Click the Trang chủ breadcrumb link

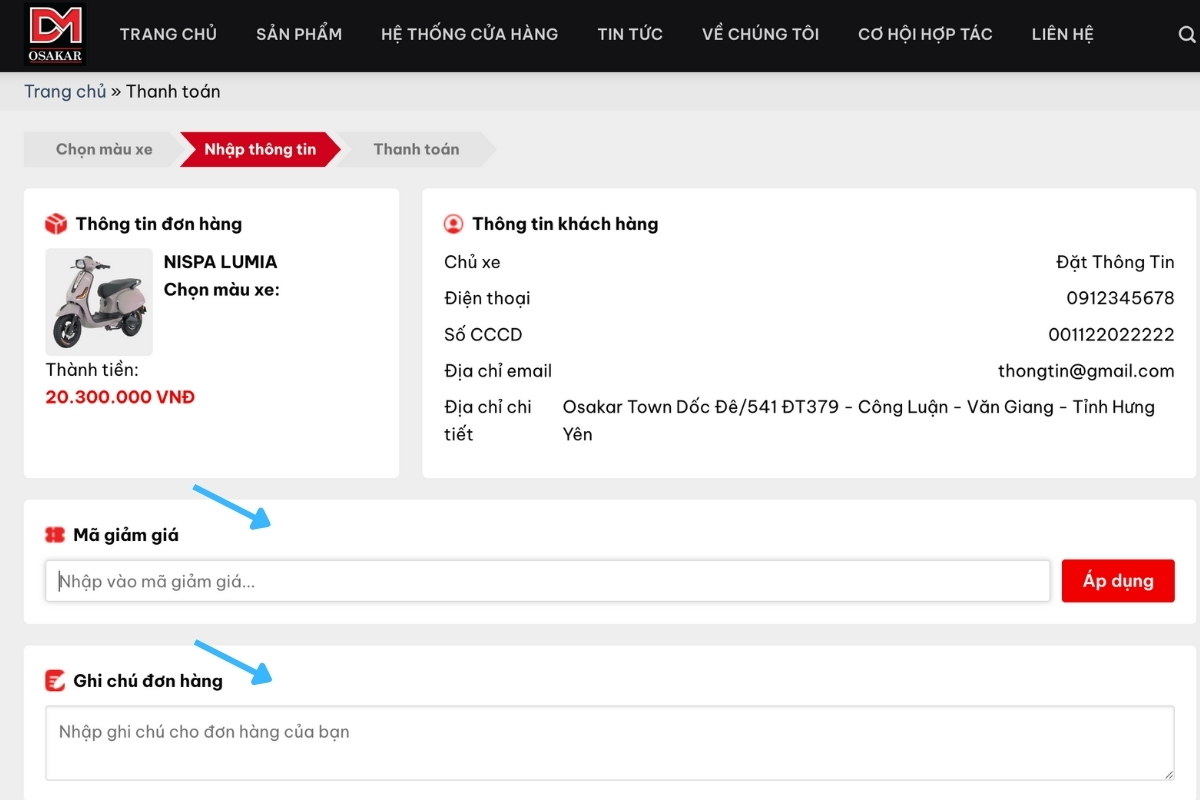65,91
